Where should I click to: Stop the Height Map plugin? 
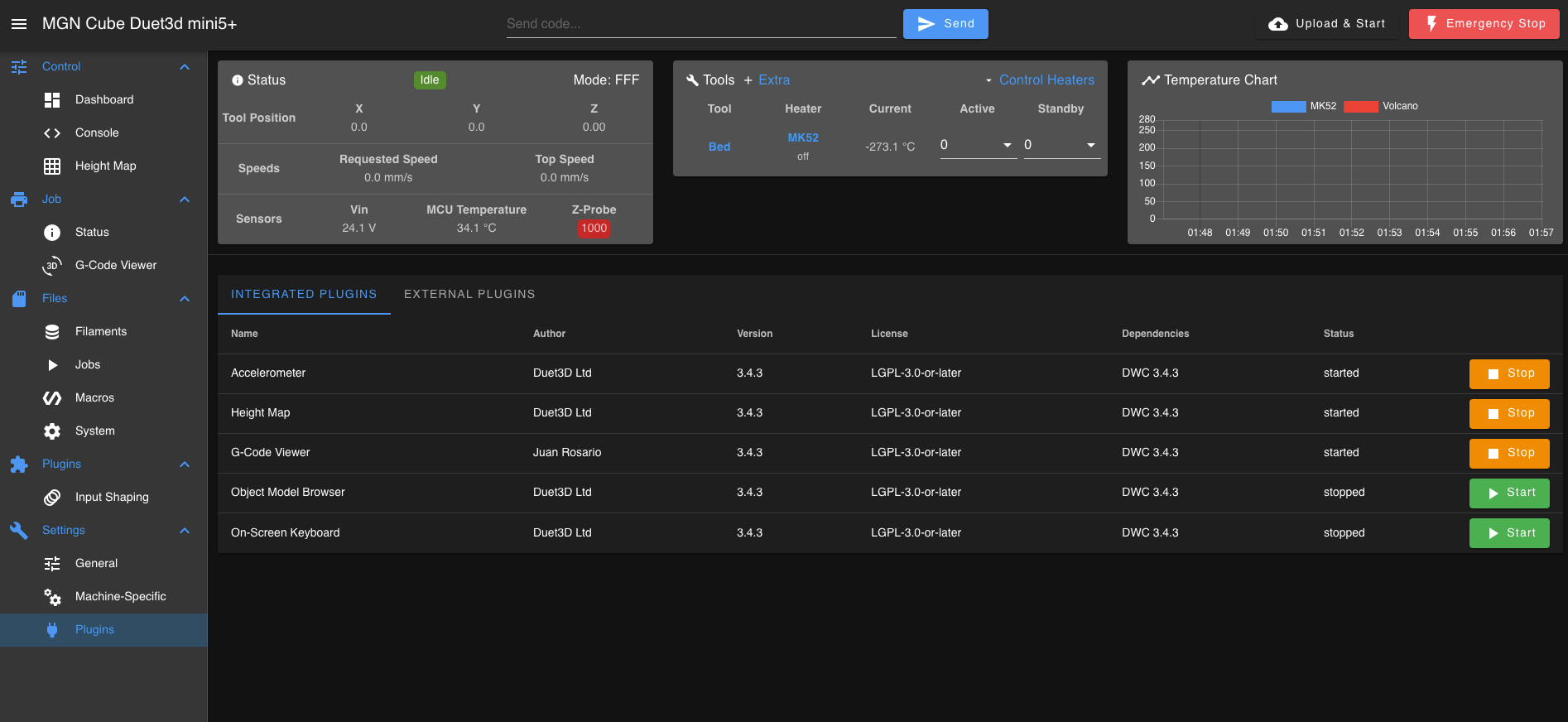click(x=1509, y=413)
